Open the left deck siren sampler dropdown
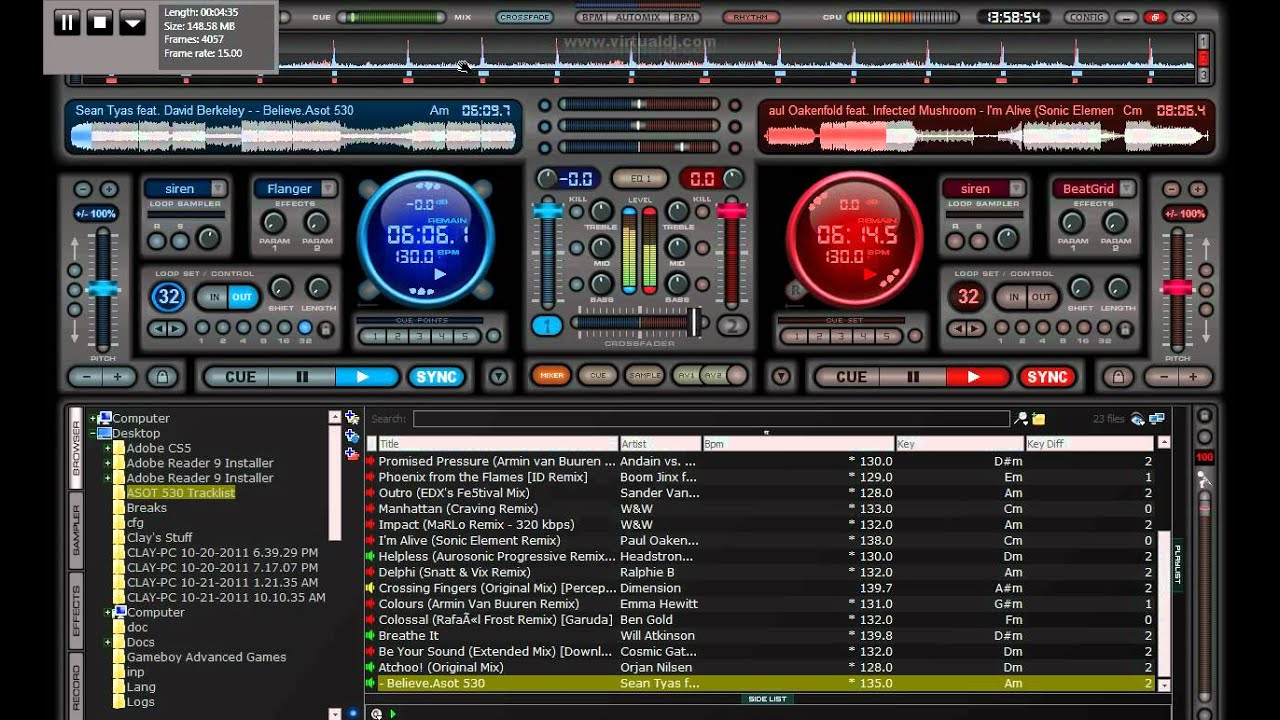Screen dimensions: 1280x720 (218, 188)
